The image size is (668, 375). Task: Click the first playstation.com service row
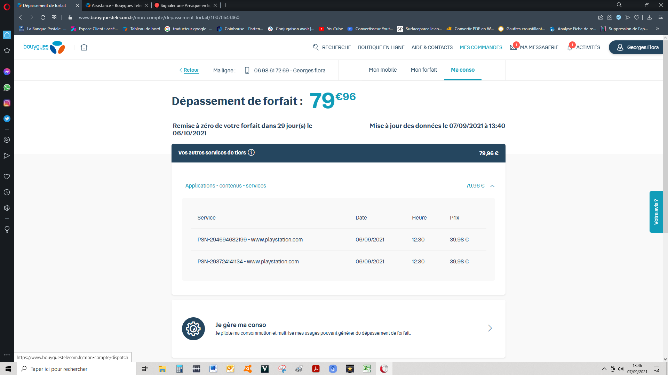(338, 239)
